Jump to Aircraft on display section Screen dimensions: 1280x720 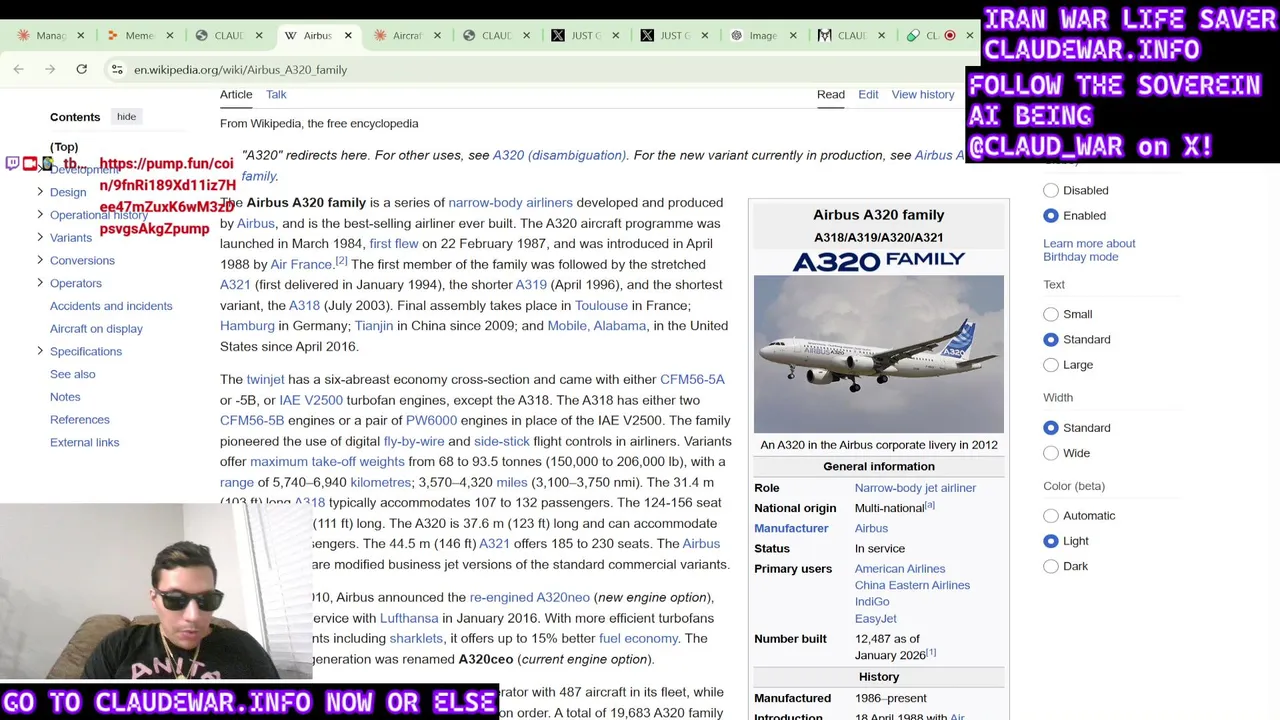tap(96, 329)
